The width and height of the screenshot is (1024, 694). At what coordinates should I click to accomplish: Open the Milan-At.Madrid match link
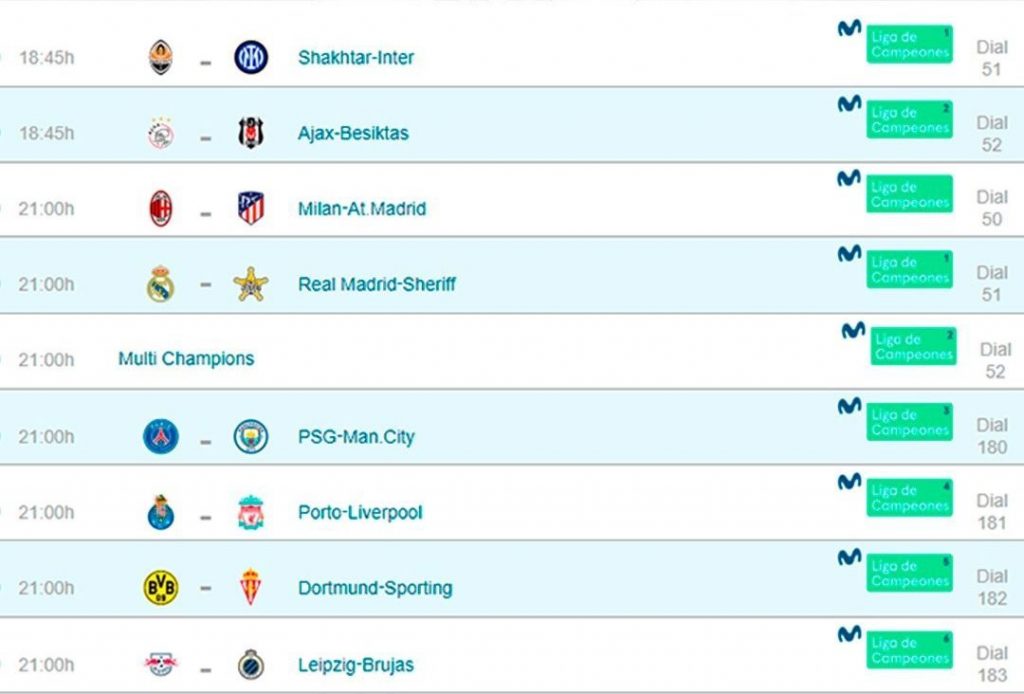point(362,209)
